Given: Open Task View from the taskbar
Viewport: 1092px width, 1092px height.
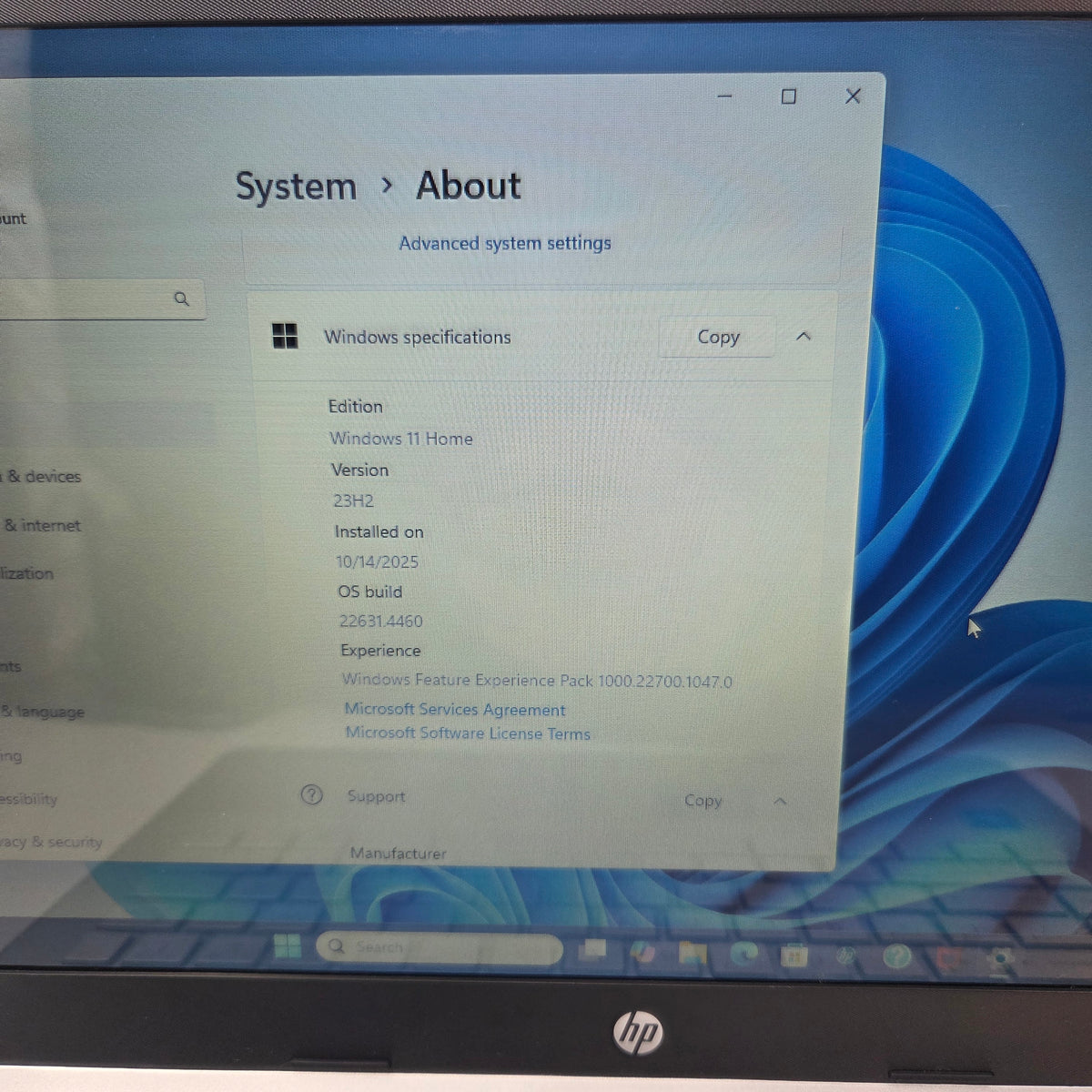Looking at the screenshot, I should [593, 950].
